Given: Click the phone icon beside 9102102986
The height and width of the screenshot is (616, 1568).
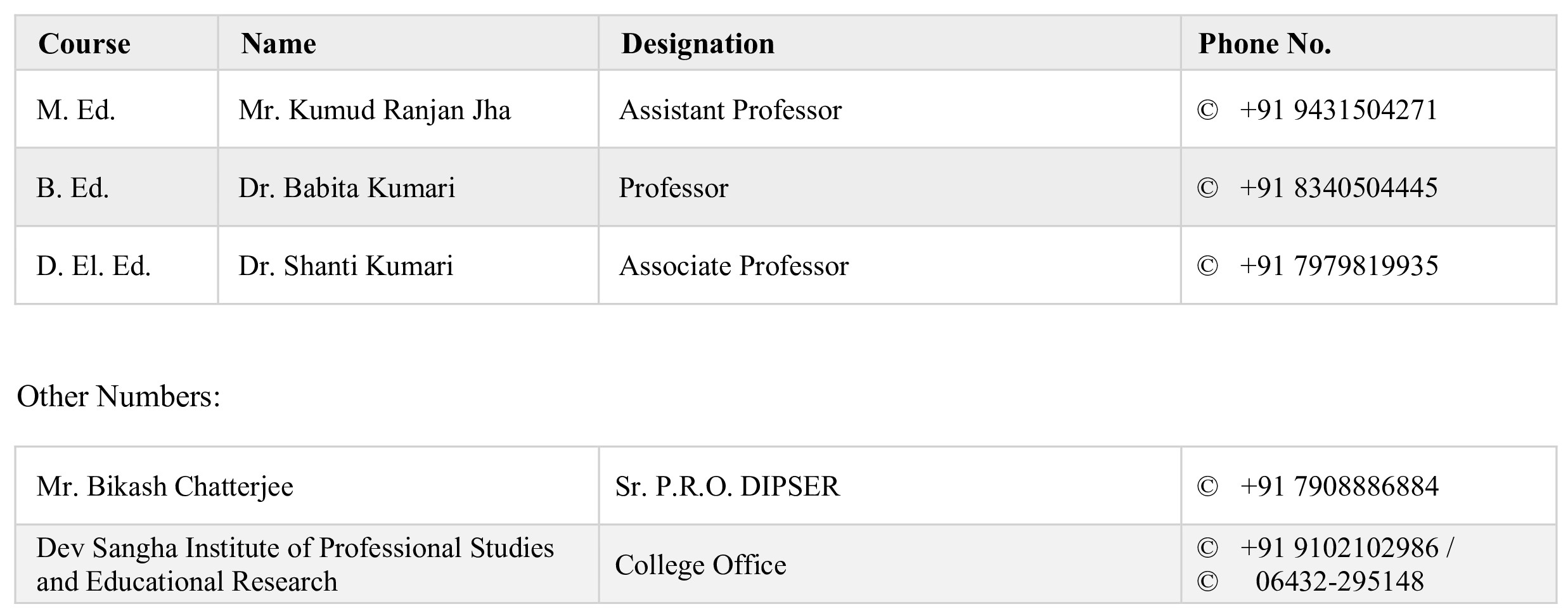Looking at the screenshot, I should [x=1207, y=548].
